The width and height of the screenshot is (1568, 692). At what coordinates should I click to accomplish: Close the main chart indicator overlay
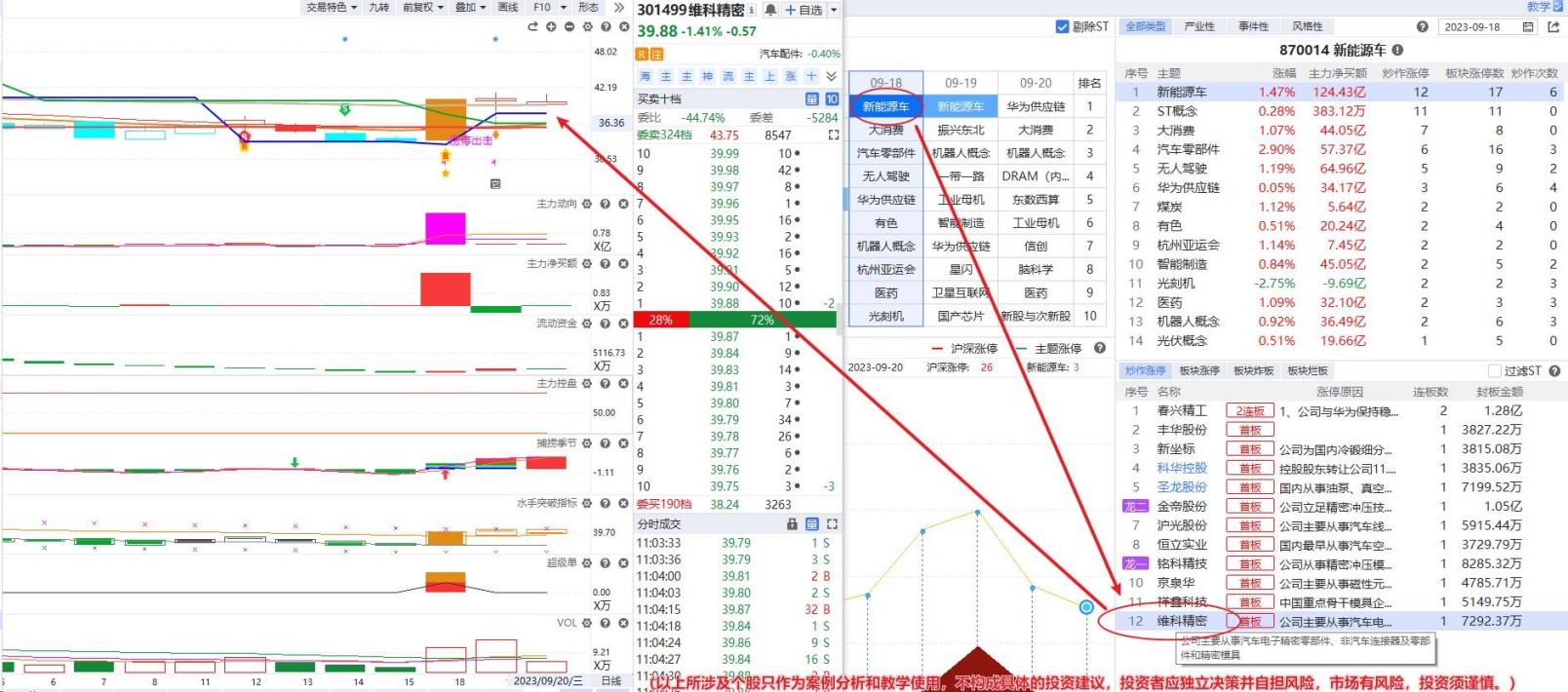point(624,26)
